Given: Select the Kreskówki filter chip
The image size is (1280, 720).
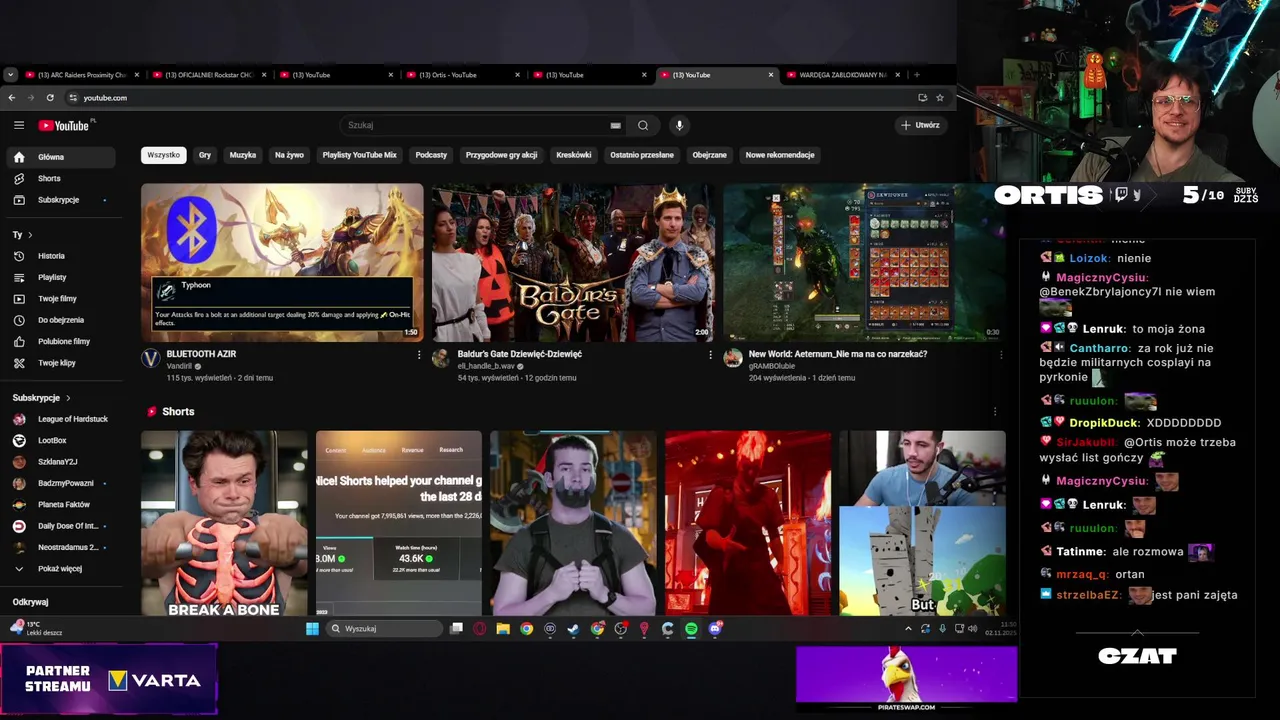Looking at the screenshot, I should click(574, 155).
